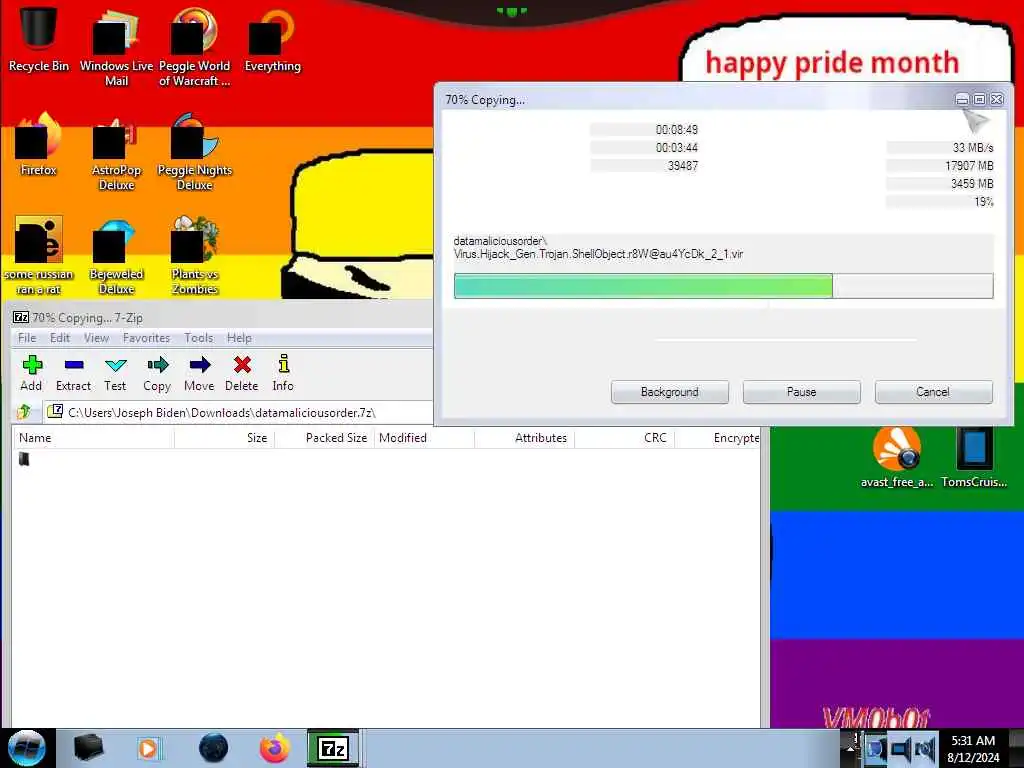The width and height of the screenshot is (1024, 768).
Task: Click the Add toolbar icon in 7-Zip
Action: tap(31, 373)
